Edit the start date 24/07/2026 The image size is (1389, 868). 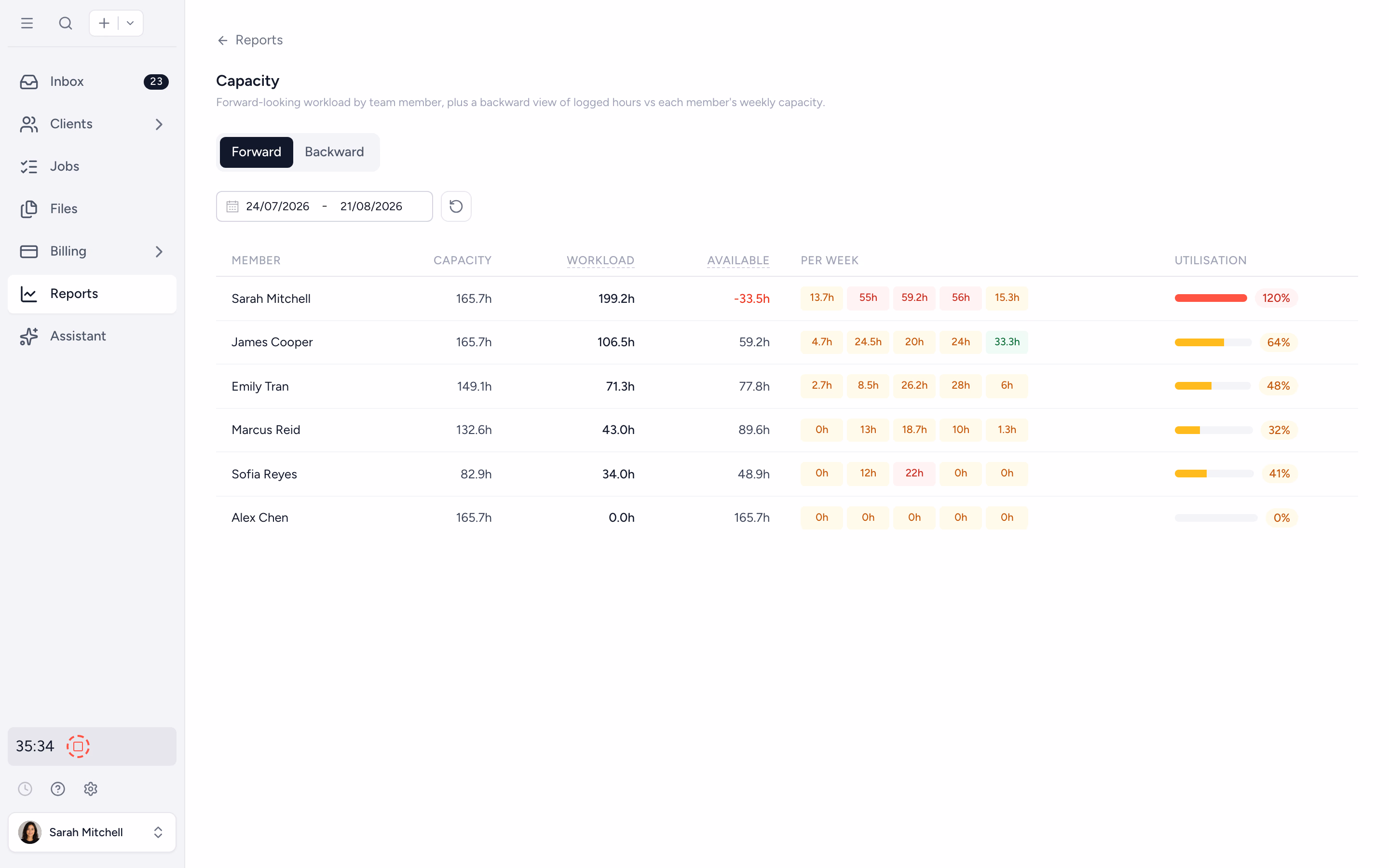coord(278,206)
